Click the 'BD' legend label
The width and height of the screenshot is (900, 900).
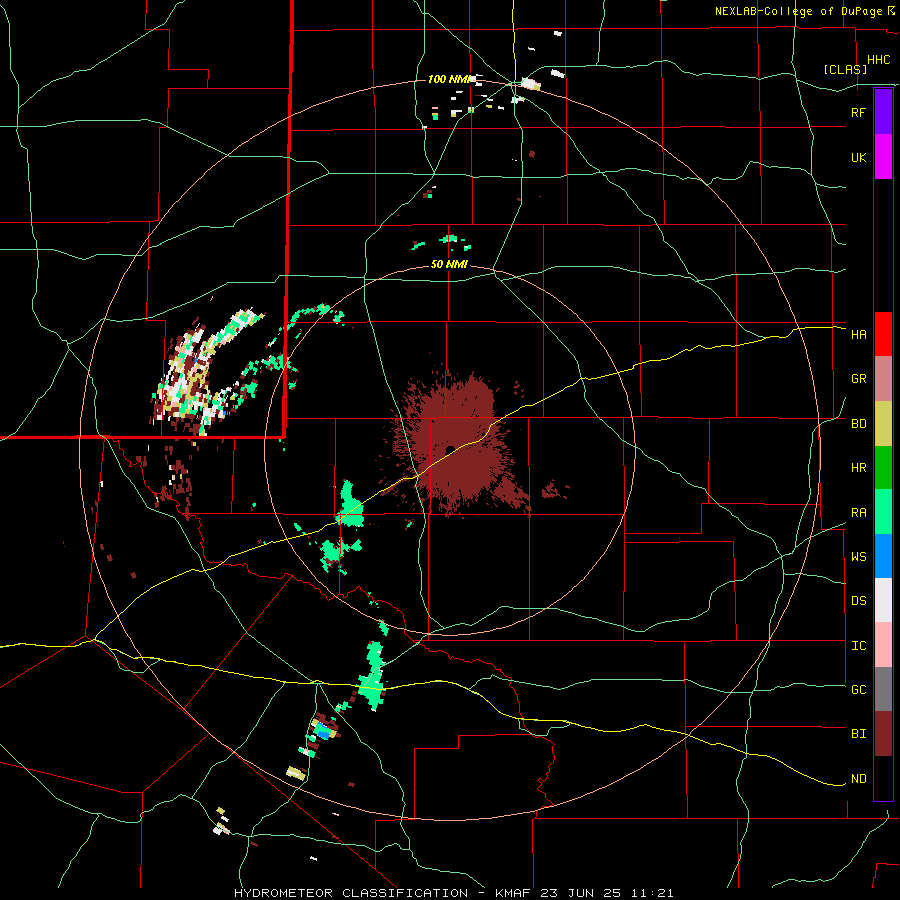pyautogui.click(x=858, y=424)
